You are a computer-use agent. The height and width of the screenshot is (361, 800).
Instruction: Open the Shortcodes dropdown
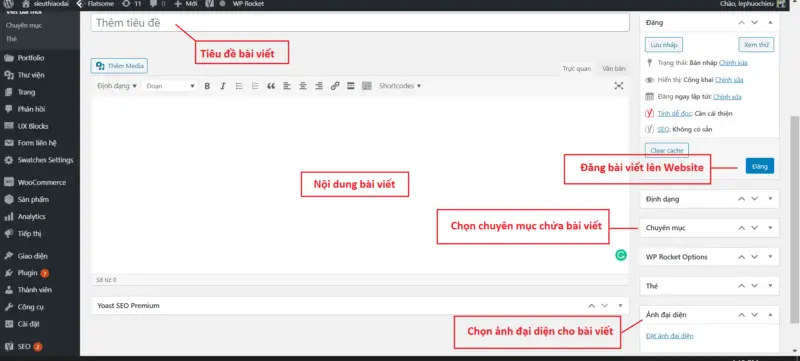pos(400,86)
